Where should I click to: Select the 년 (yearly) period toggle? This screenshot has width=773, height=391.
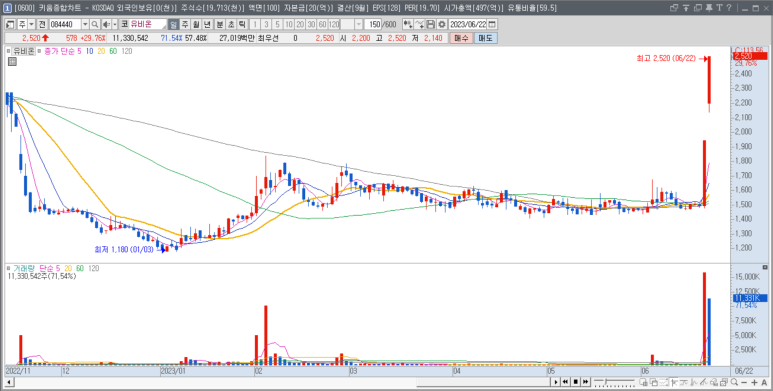(207, 24)
